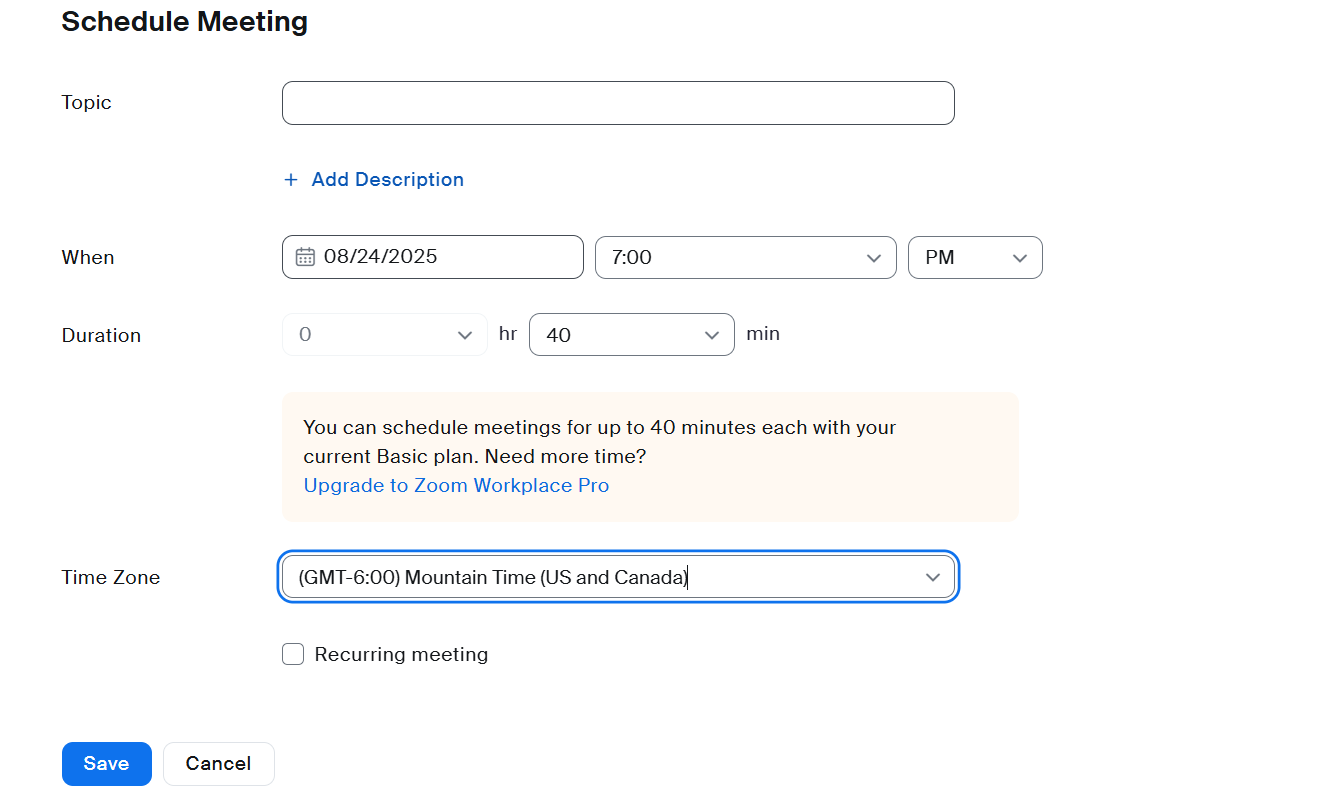Select the meeting date field showing 08/24/2025
1342x799 pixels.
[432, 257]
